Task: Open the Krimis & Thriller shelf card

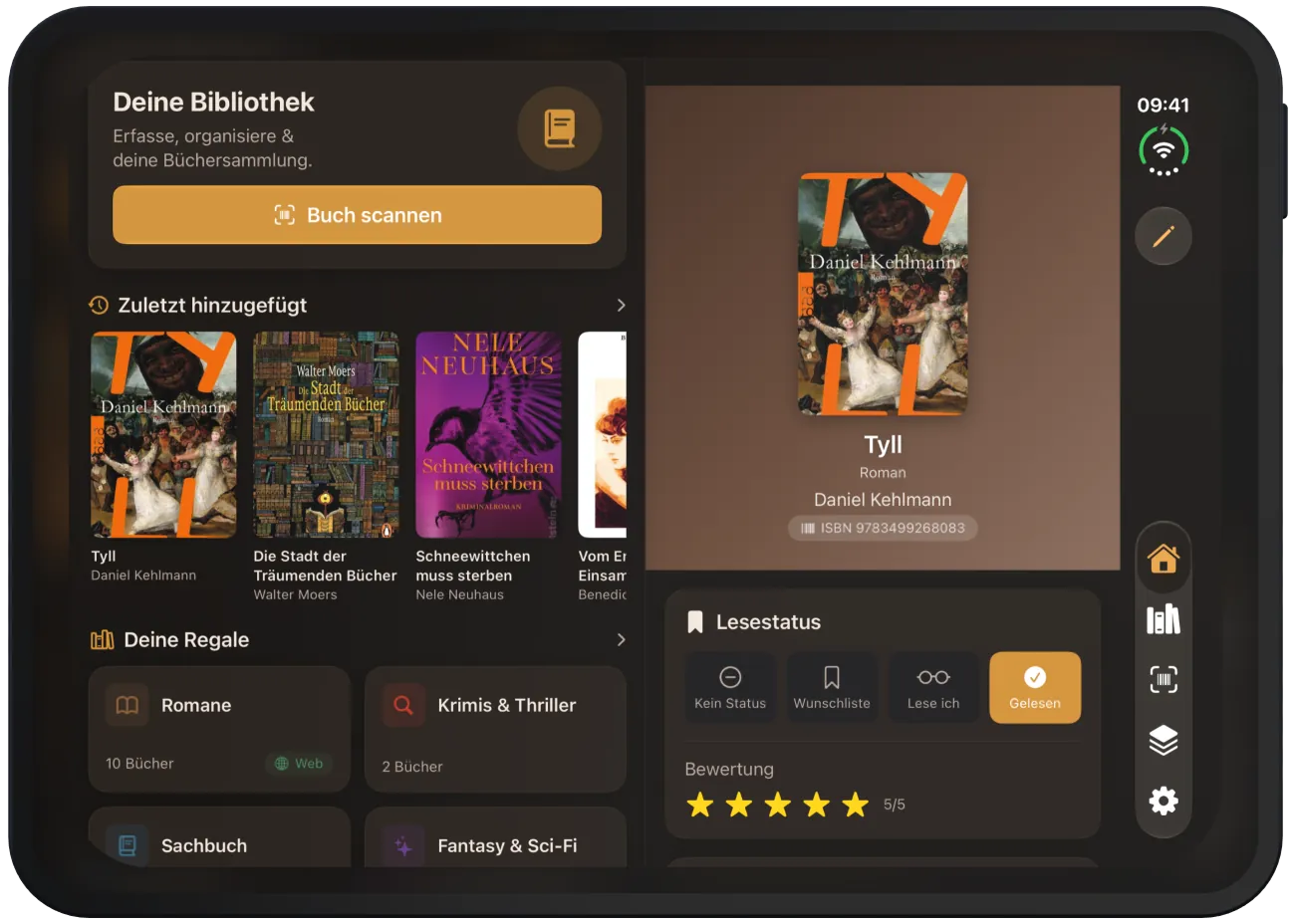Action: tap(495, 729)
